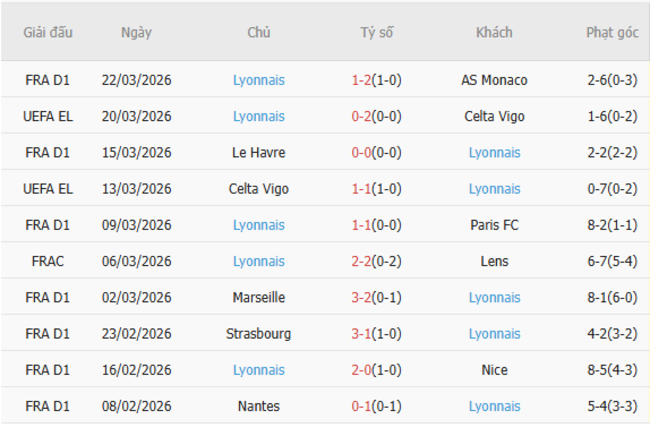Click the "Phạt góc" column header
This screenshot has width=650, height=436.
pyautogui.click(x=612, y=32)
